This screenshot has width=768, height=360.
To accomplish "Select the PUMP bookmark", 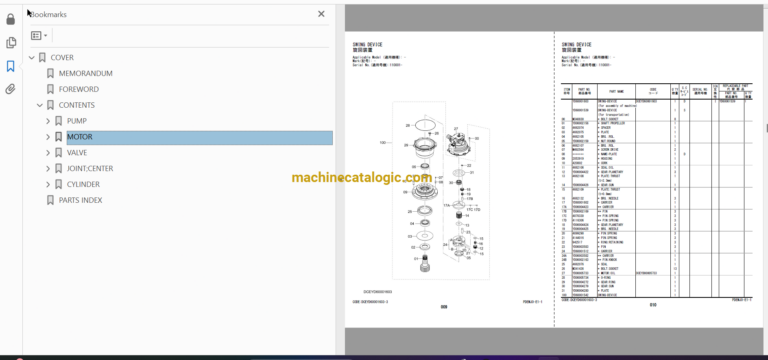I will (76, 121).
